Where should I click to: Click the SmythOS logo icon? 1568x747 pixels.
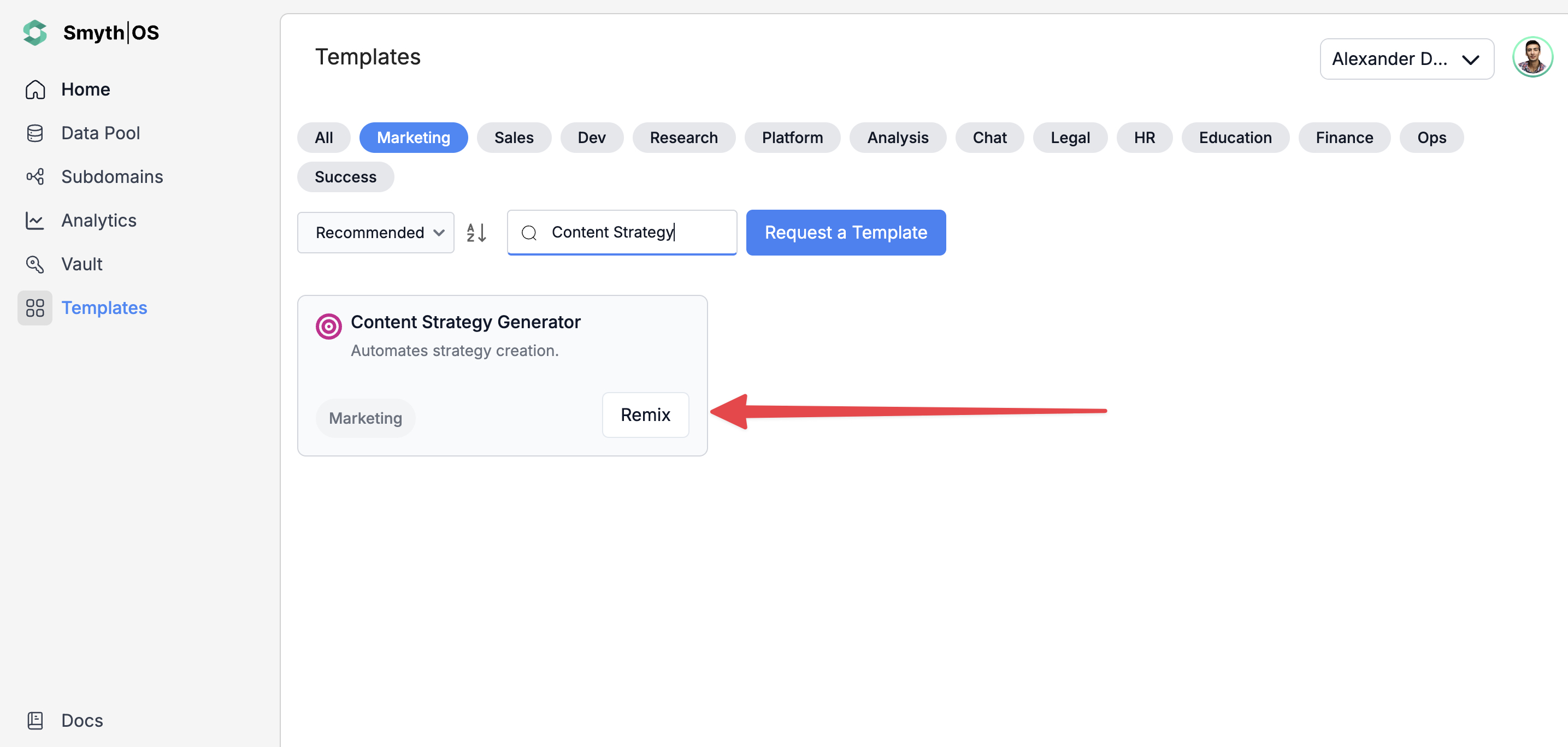pyautogui.click(x=35, y=33)
